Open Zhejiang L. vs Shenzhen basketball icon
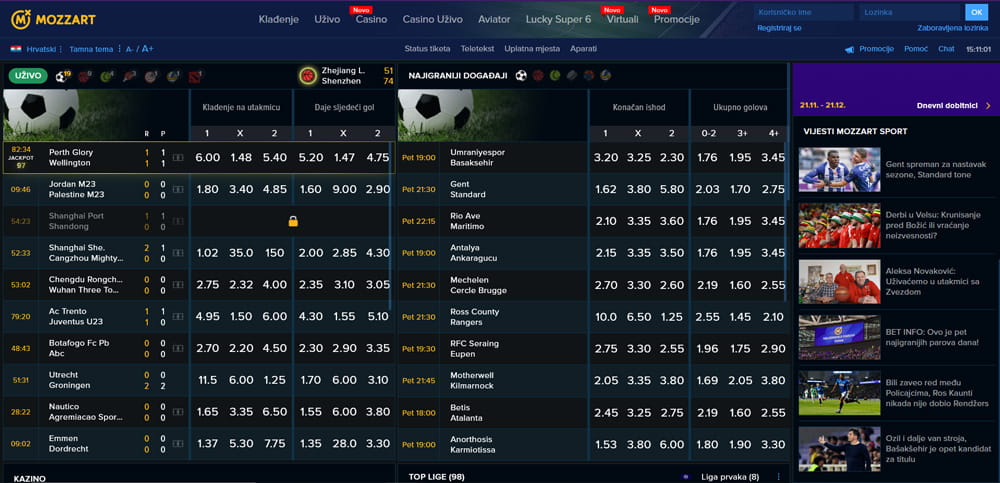This screenshot has height=483, width=1000. point(308,76)
